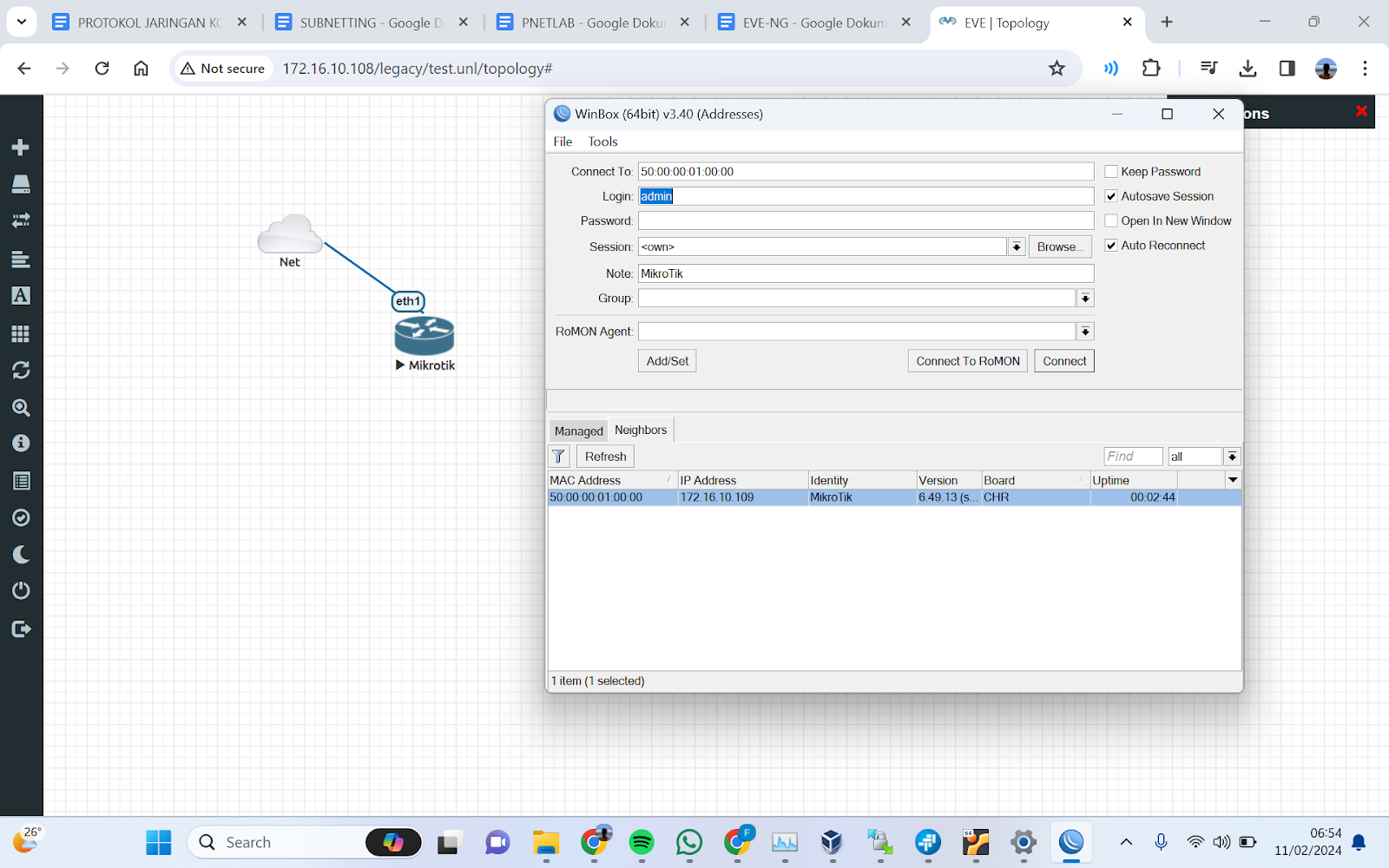The height and width of the screenshot is (868, 1389).
Task: Select neighbor row with IP 172.16.10.109
Action: pos(894,497)
